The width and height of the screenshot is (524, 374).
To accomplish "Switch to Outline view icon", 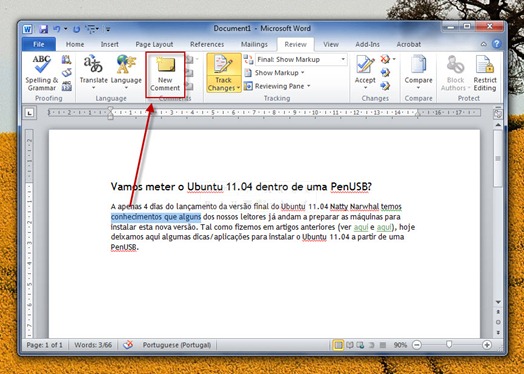I will [371, 345].
